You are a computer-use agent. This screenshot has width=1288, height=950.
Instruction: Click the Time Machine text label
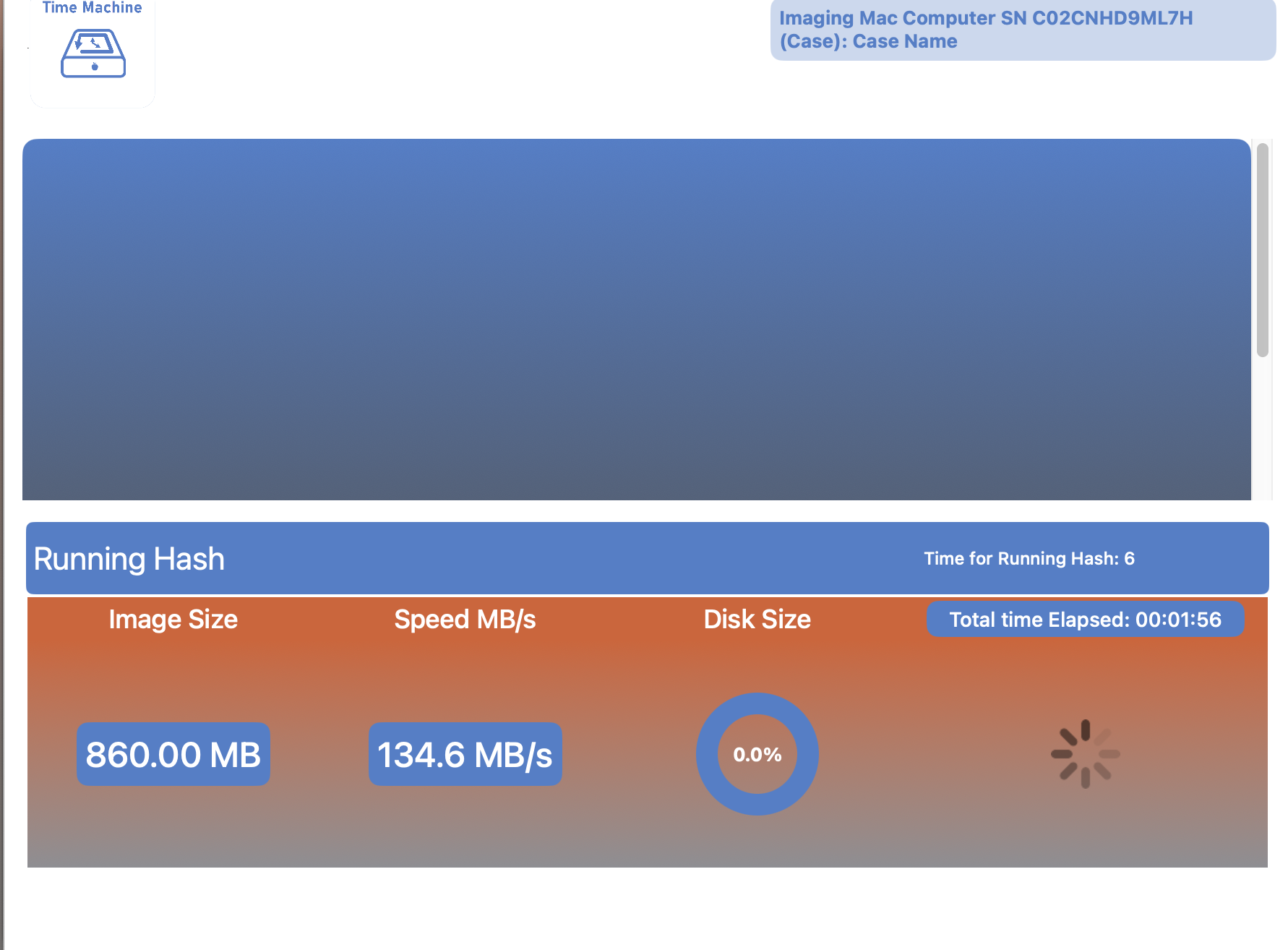coord(93,8)
